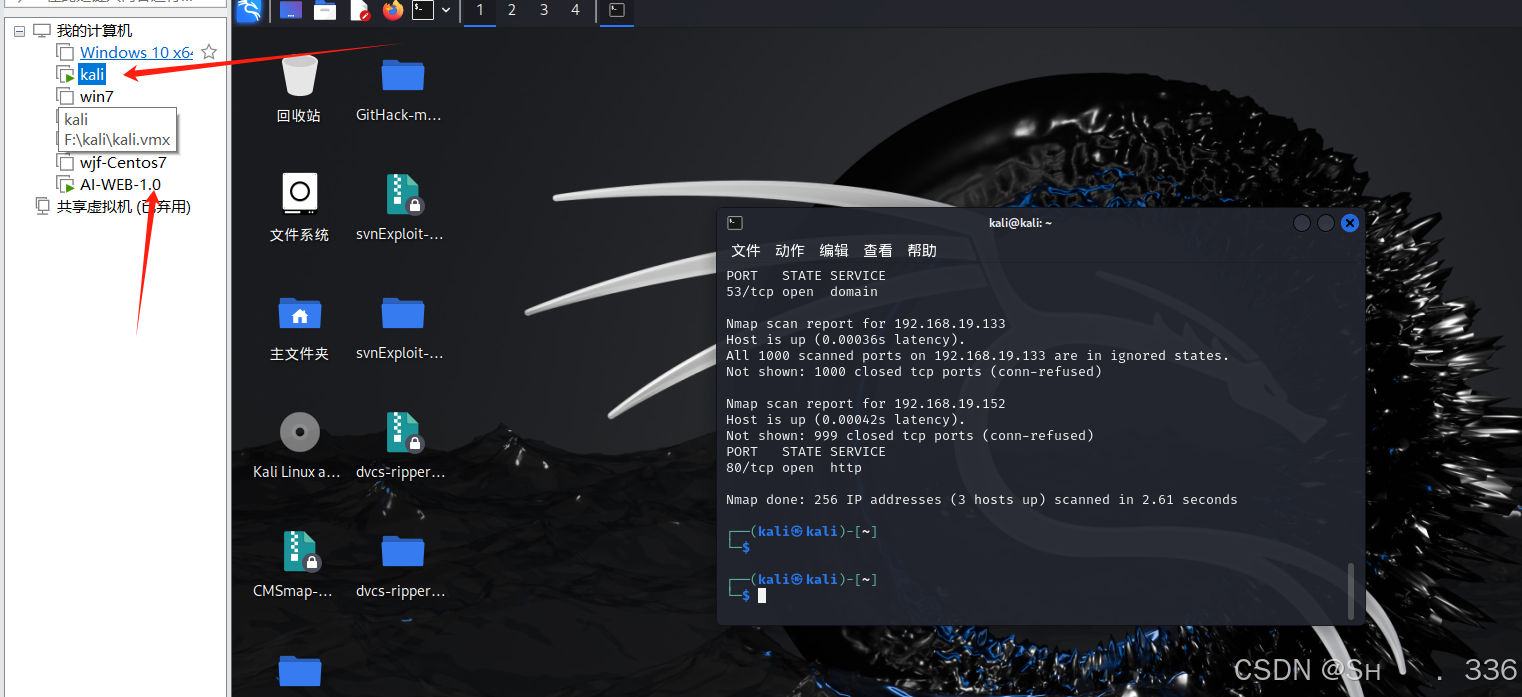Click the 'Nmap done: 256 IP addresses' line
Screen dimensions: 1522x697
[x=982, y=500]
